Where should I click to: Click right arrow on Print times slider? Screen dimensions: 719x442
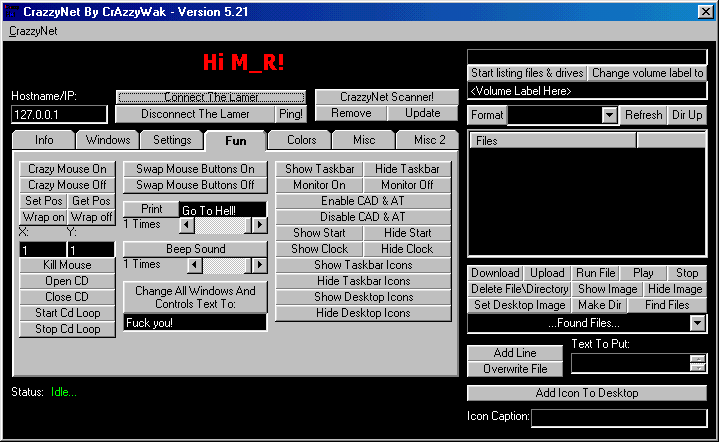coord(260,226)
